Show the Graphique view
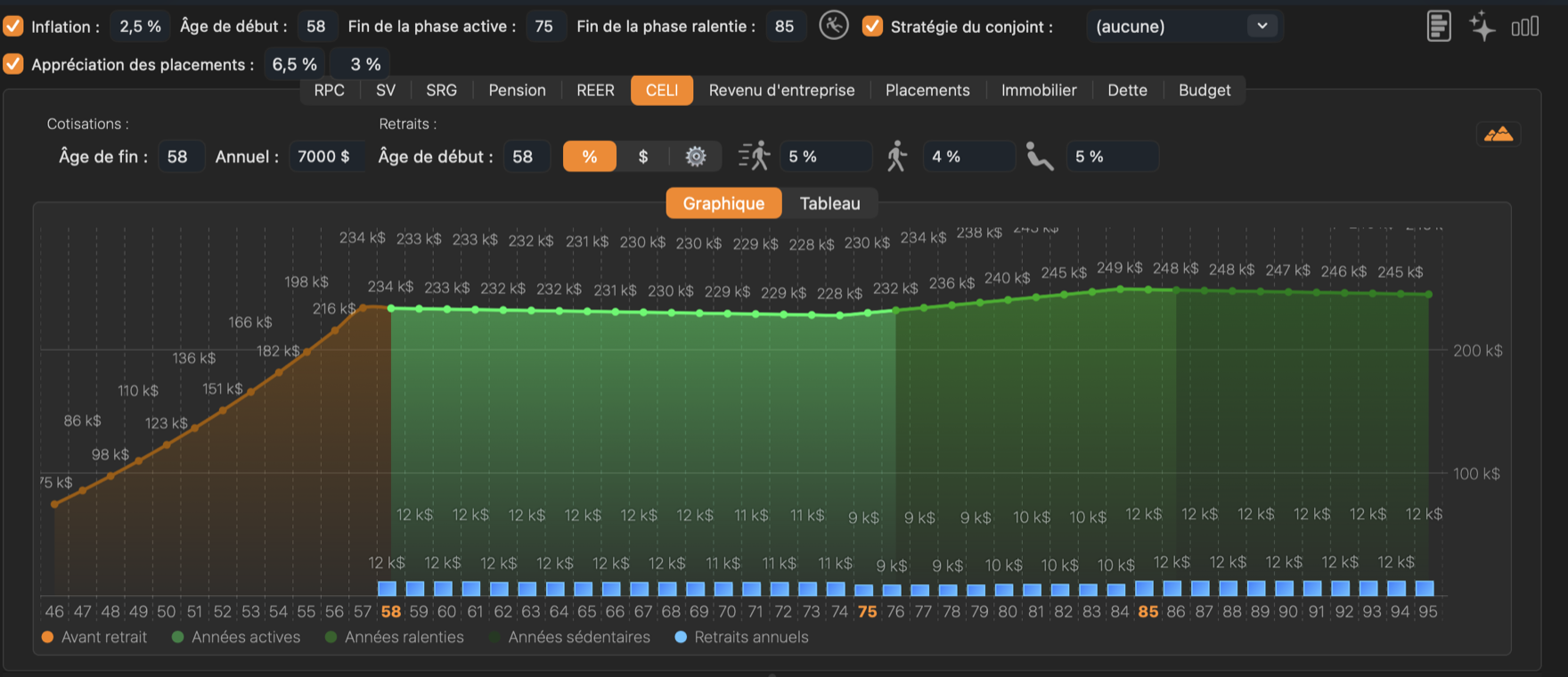The height and width of the screenshot is (677, 1568). (723, 203)
